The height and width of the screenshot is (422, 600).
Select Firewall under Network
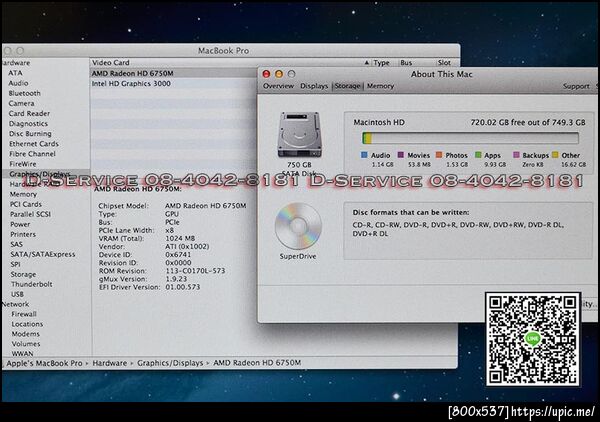tap(24, 314)
